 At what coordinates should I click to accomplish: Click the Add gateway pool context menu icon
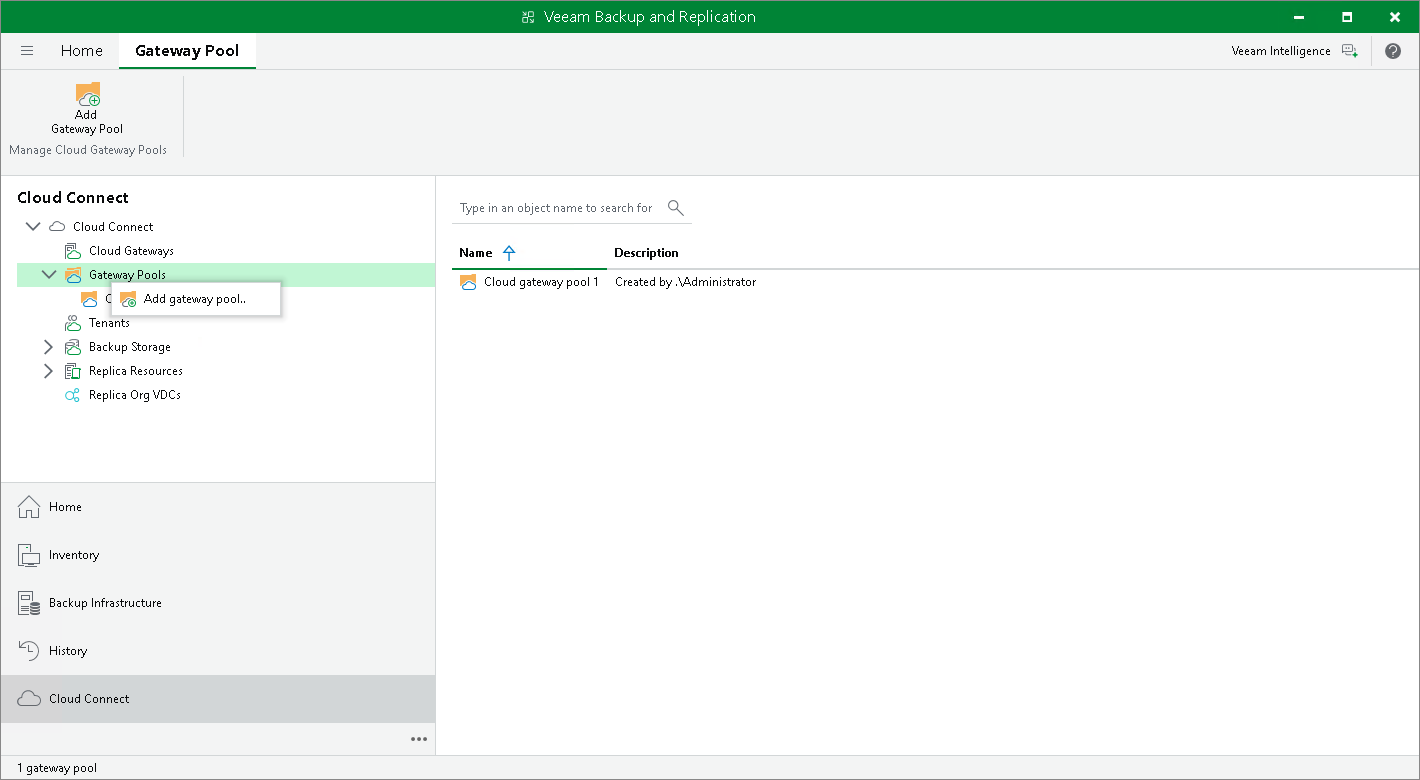coord(128,299)
